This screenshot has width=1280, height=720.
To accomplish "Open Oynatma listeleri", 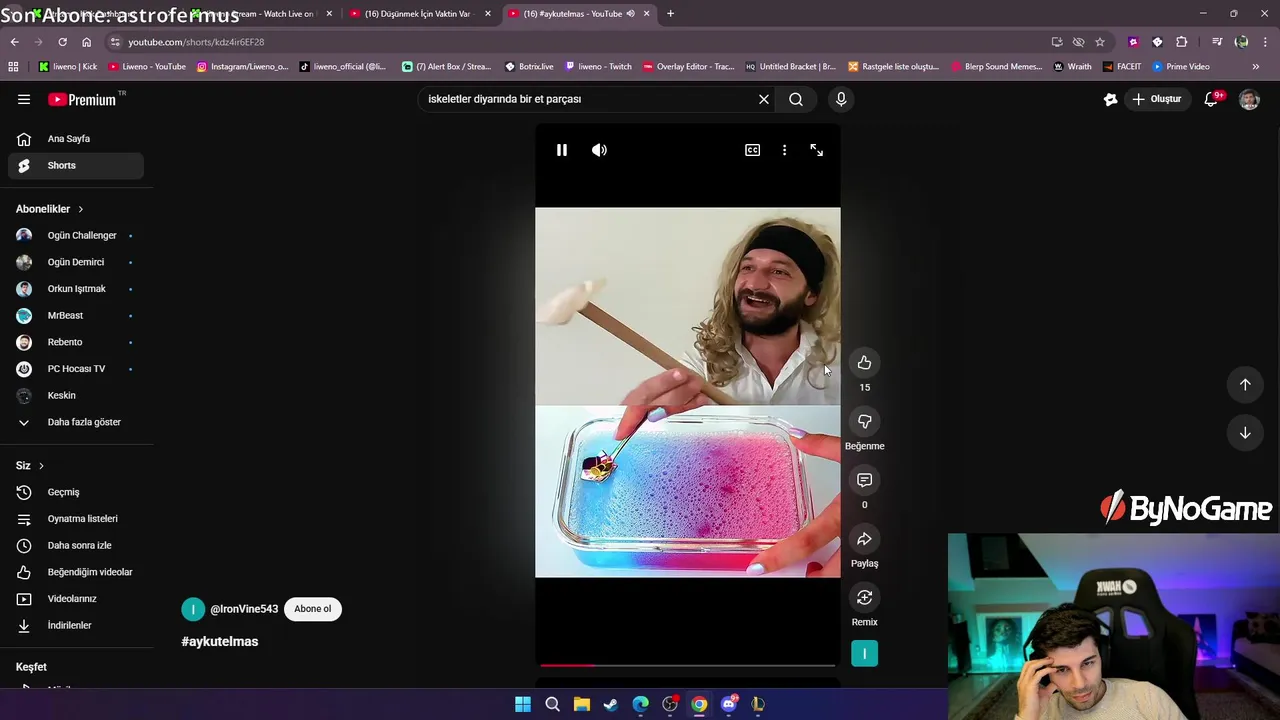I will [76, 519].
